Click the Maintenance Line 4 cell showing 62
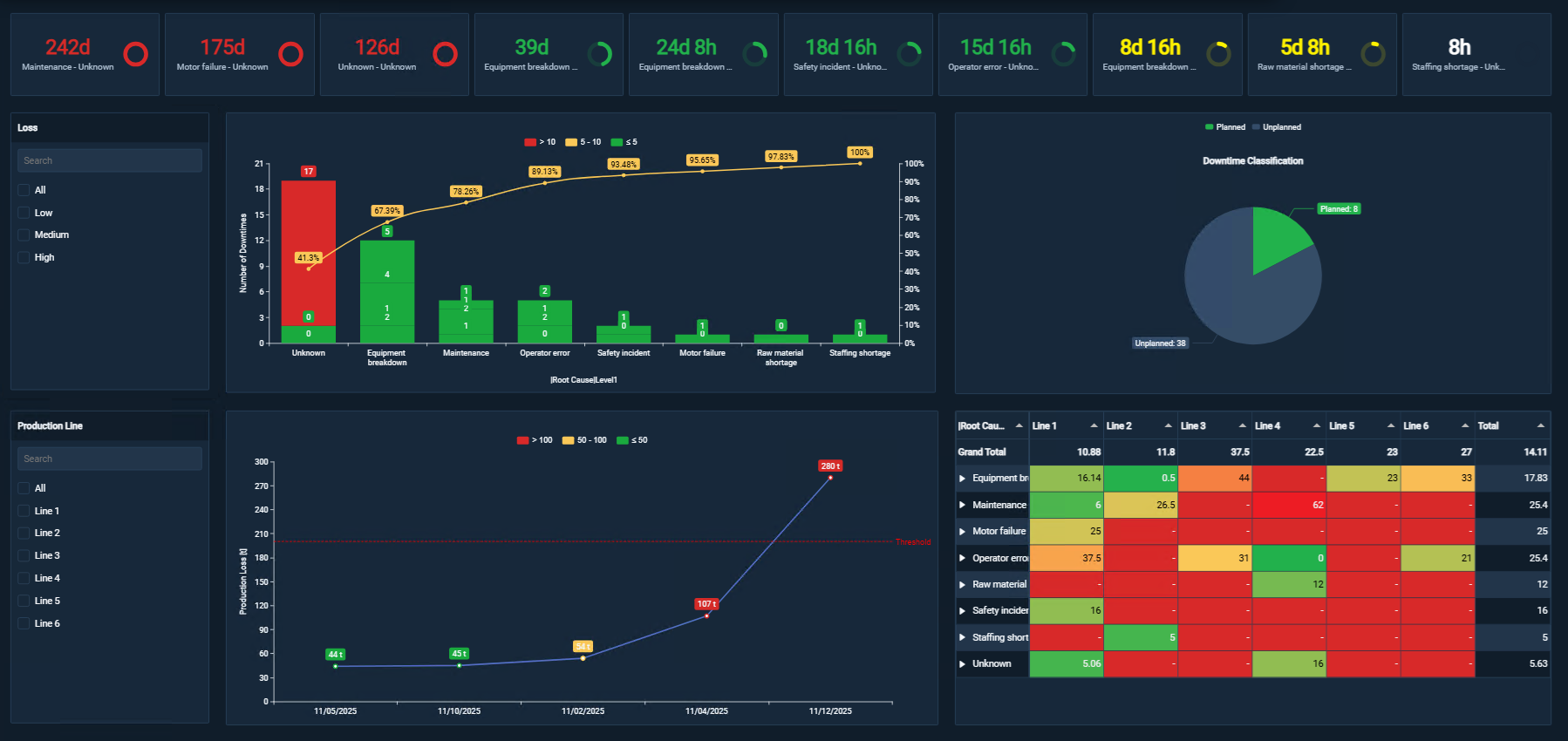 click(1289, 505)
